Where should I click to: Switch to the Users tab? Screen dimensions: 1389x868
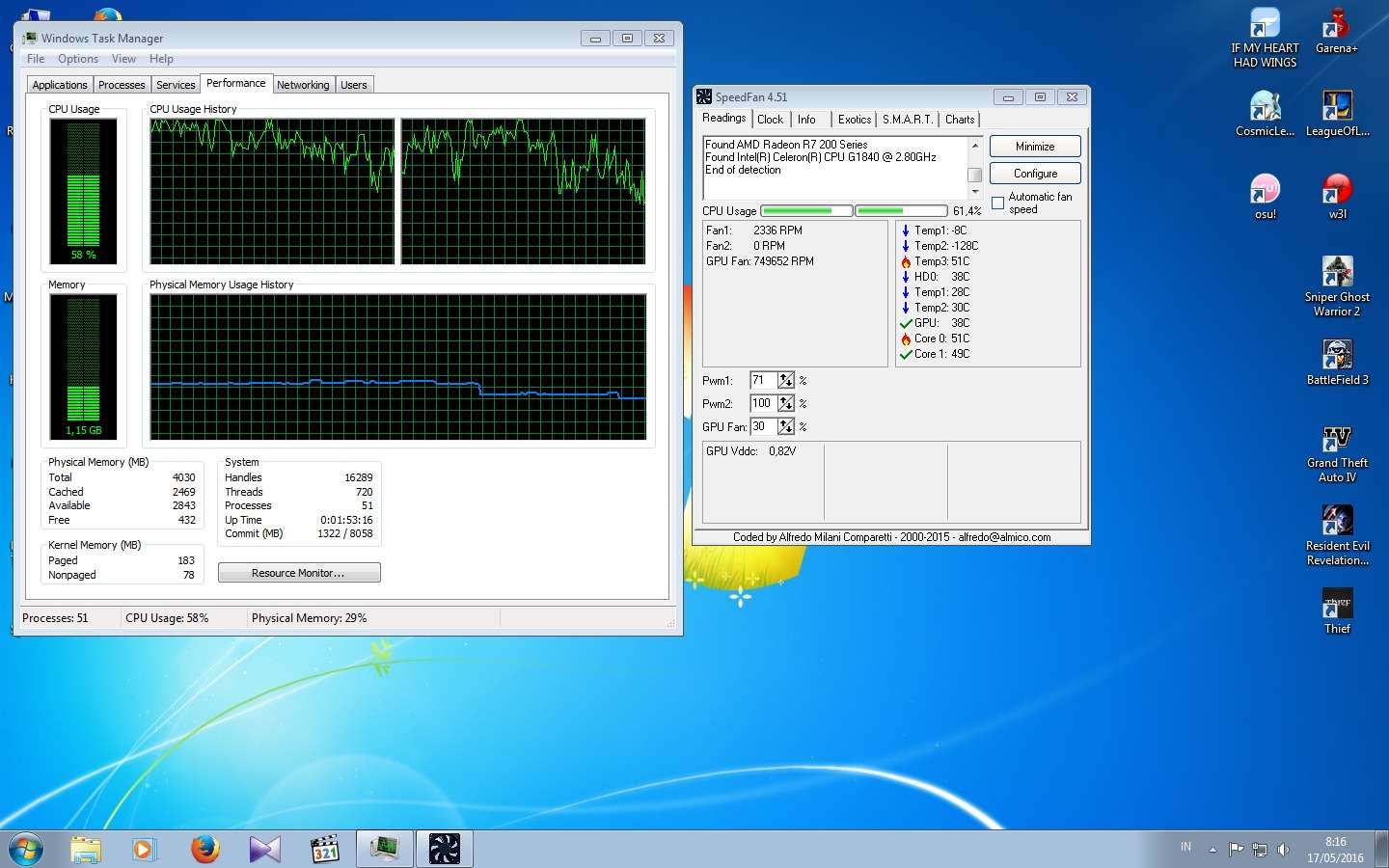click(x=354, y=85)
